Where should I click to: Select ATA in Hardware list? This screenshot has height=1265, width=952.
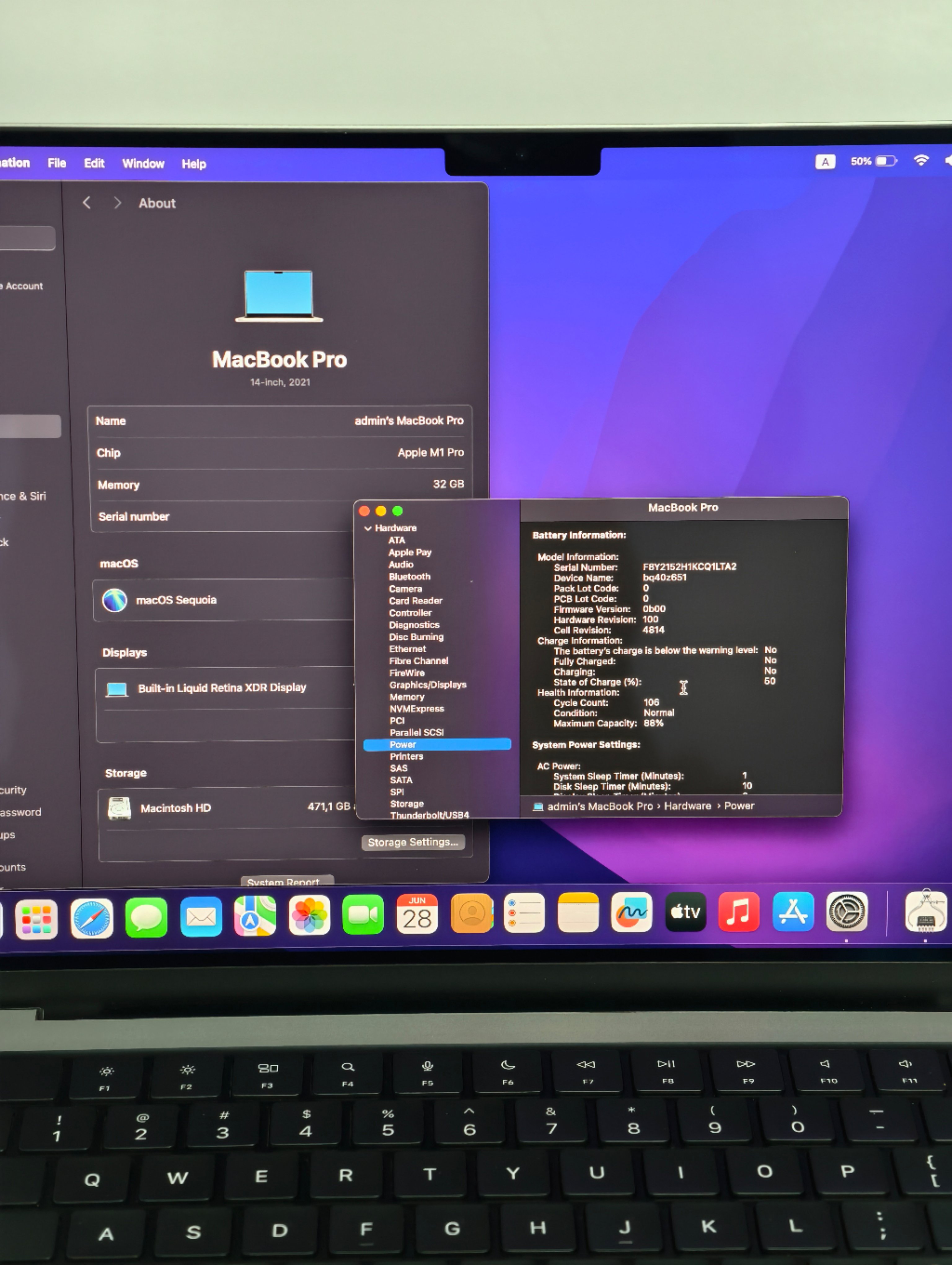coord(397,540)
